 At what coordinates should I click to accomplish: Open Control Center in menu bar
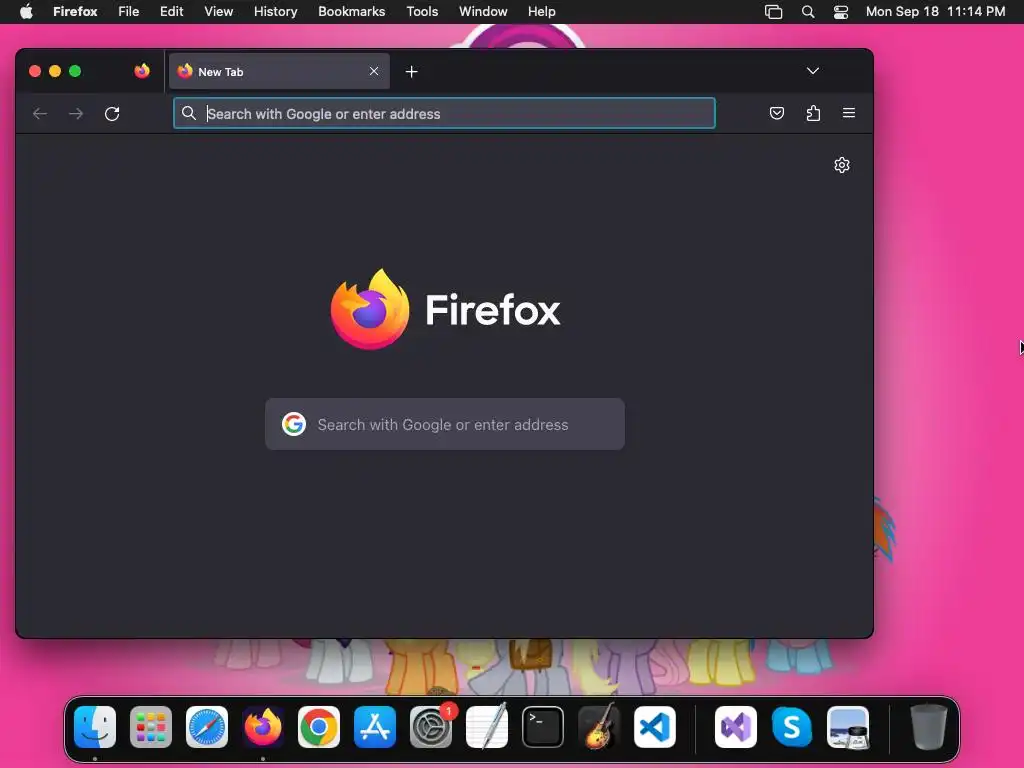click(841, 12)
